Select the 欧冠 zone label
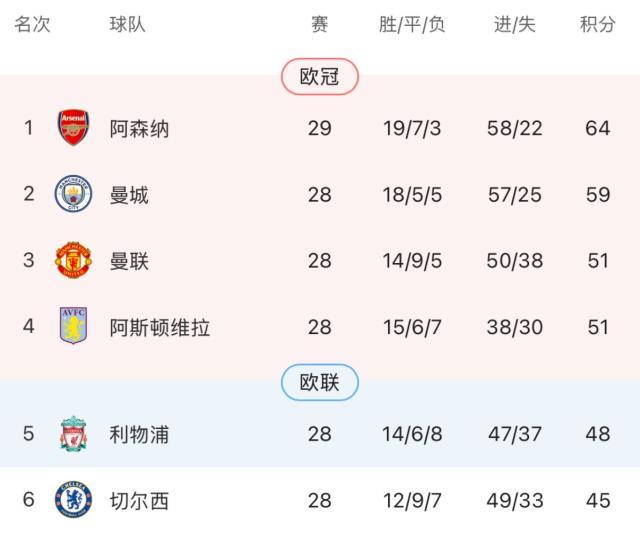The height and width of the screenshot is (534, 640). click(x=319, y=77)
